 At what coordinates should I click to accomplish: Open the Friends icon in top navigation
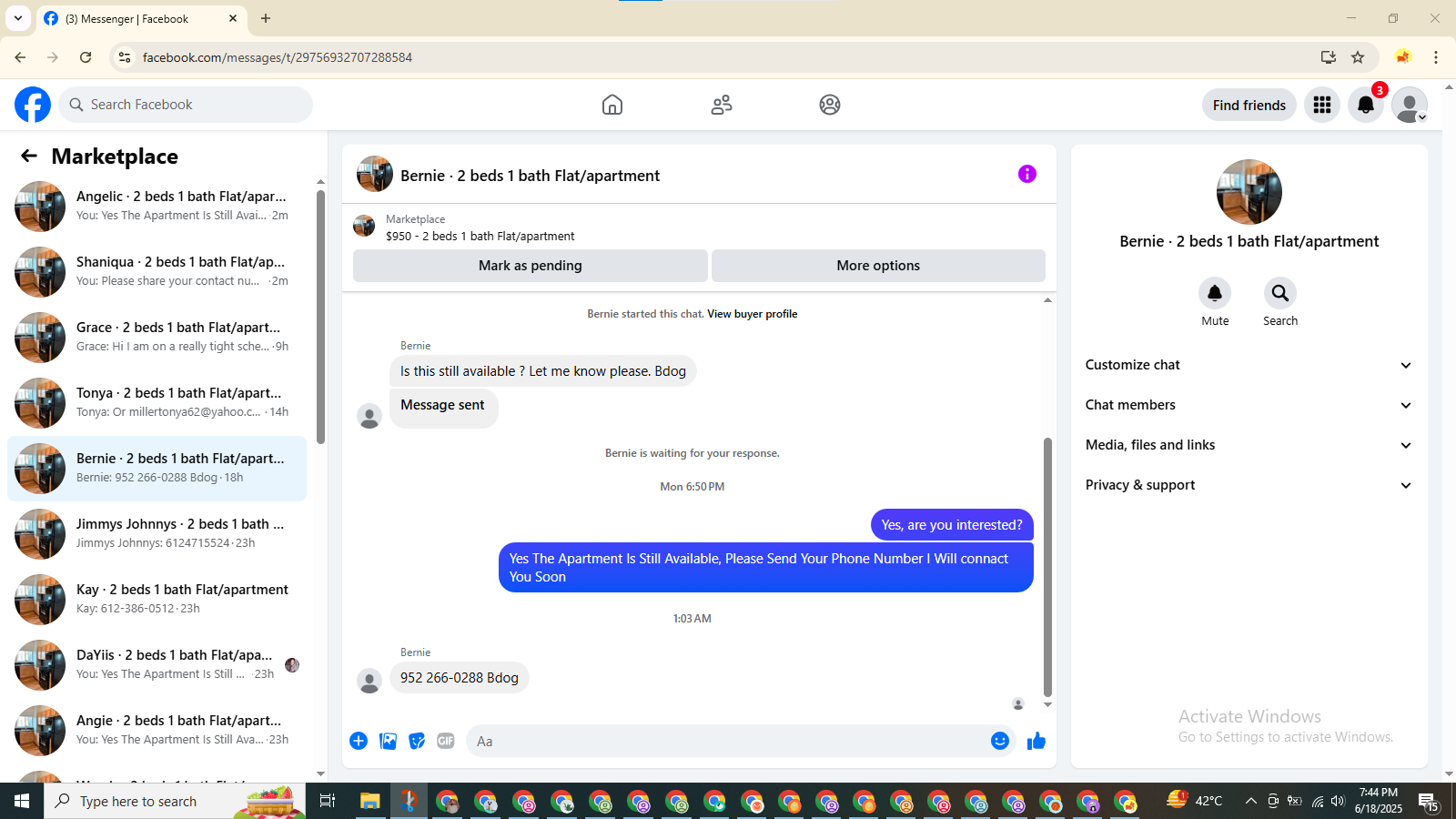(722, 105)
